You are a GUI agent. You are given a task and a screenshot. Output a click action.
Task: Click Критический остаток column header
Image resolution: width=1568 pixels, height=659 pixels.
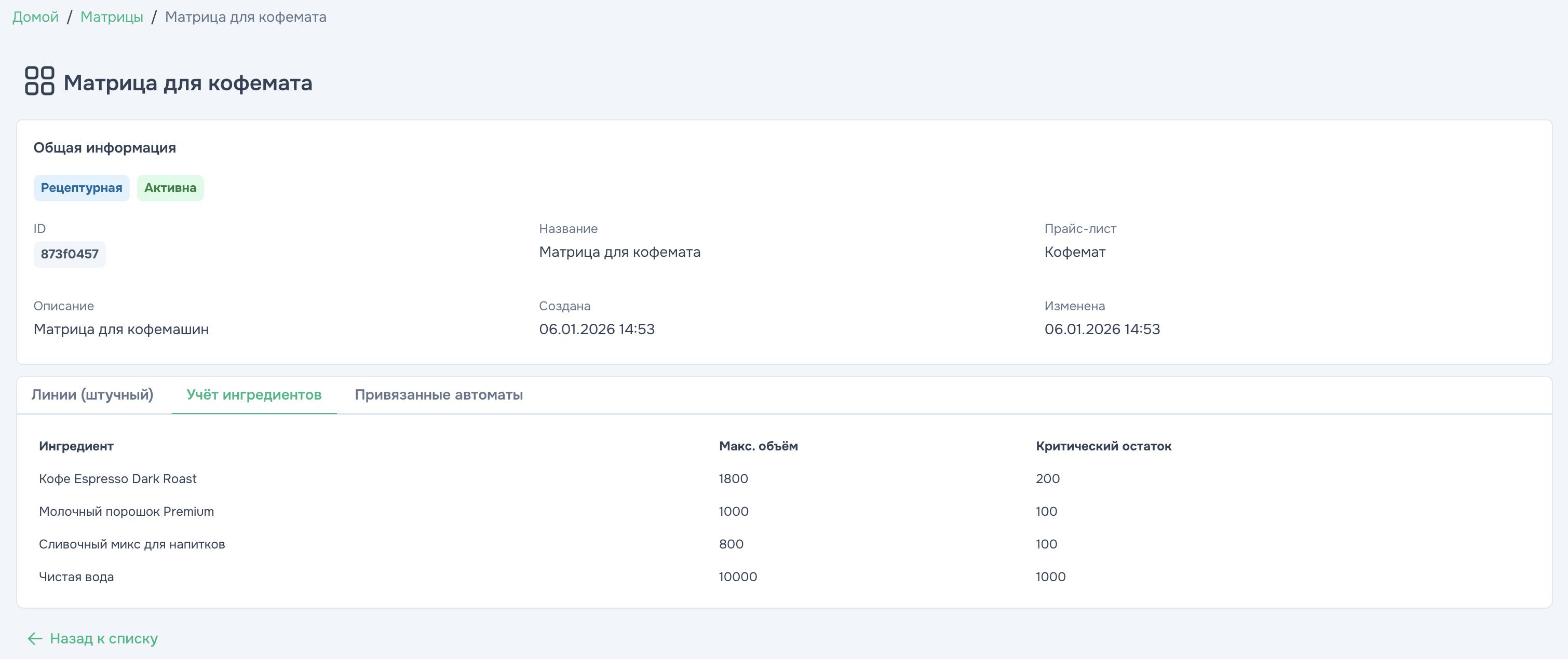coord(1103,446)
